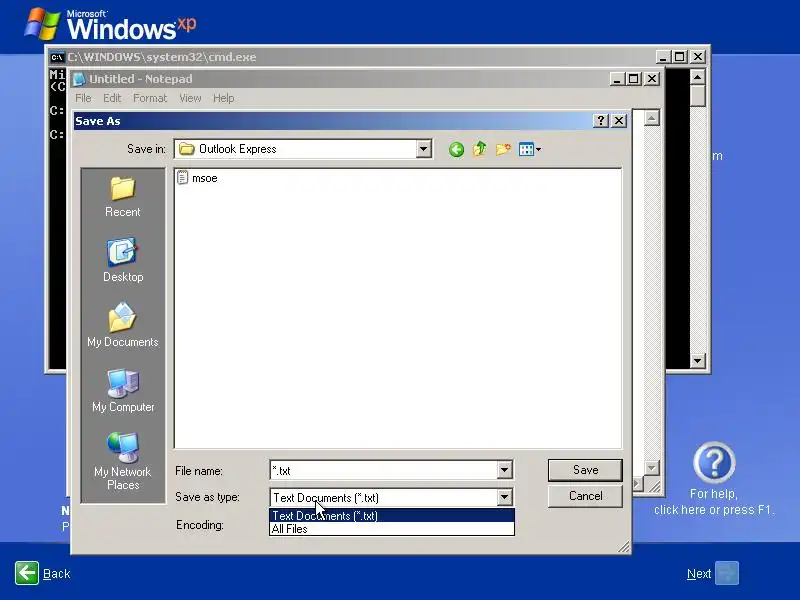
Task: Click Next in Windows setup
Action: (712, 573)
